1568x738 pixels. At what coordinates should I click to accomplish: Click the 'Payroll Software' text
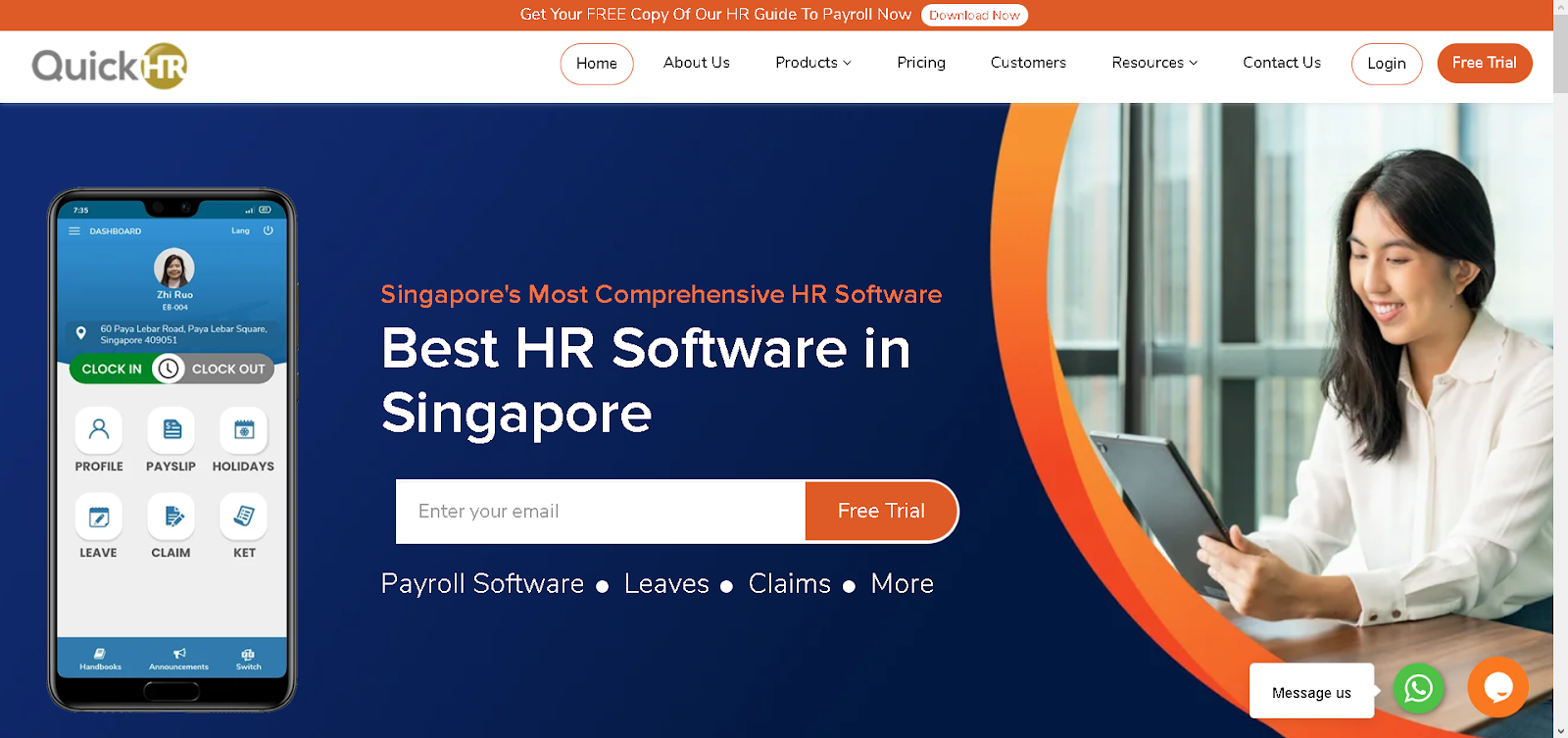click(x=482, y=584)
